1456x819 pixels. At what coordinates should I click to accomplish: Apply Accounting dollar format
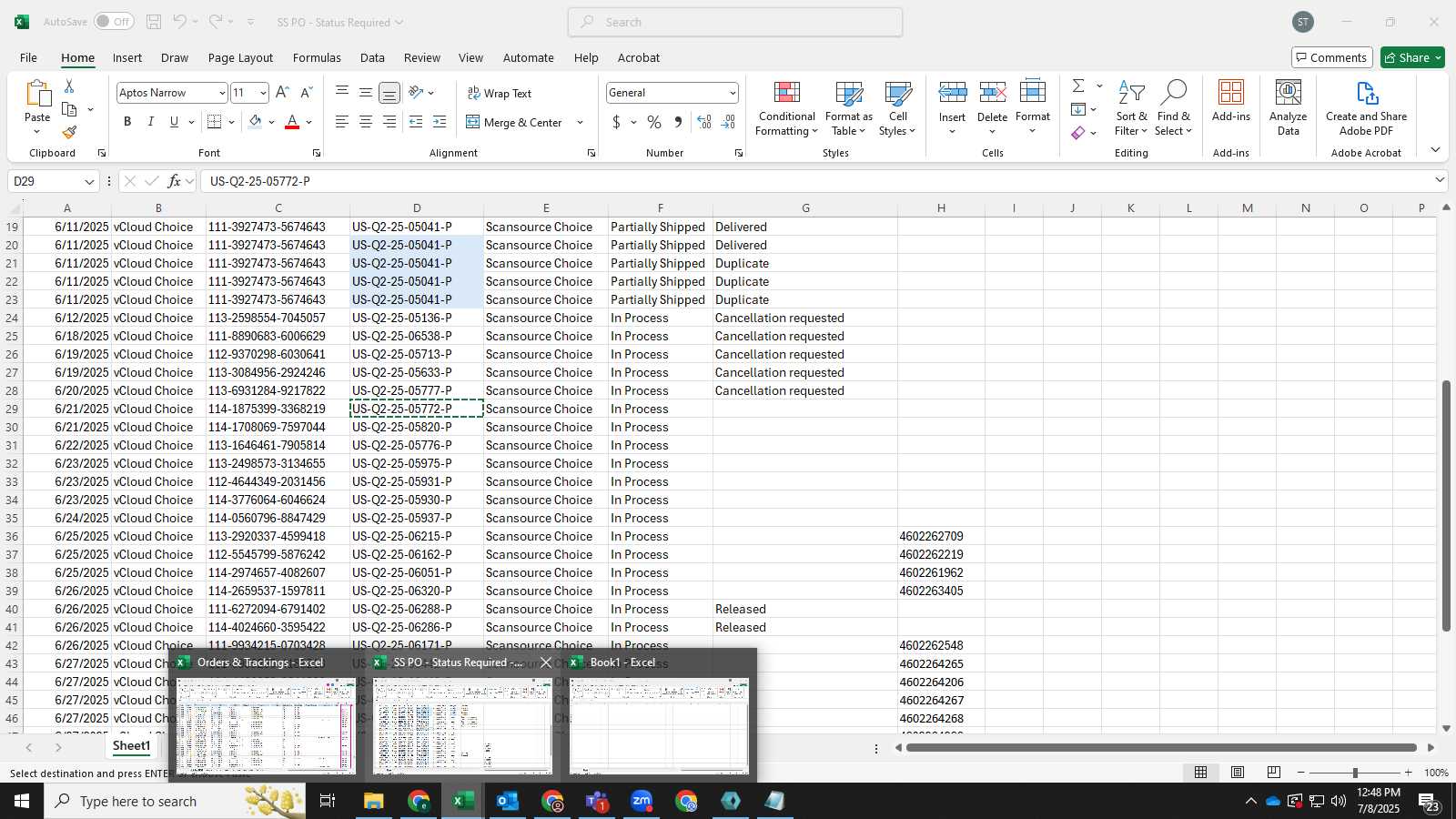[x=616, y=122]
